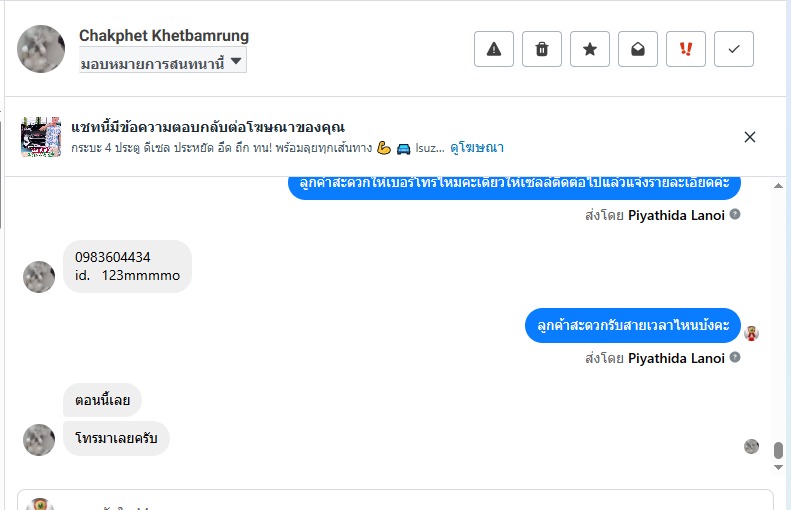Click the message reply input box
The image size is (791, 510).
coord(400,502)
